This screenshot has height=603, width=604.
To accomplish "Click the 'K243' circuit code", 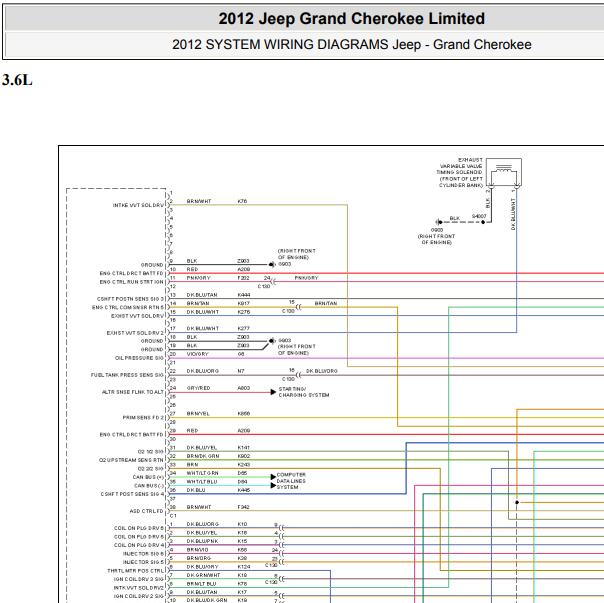I will click(x=244, y=464).
